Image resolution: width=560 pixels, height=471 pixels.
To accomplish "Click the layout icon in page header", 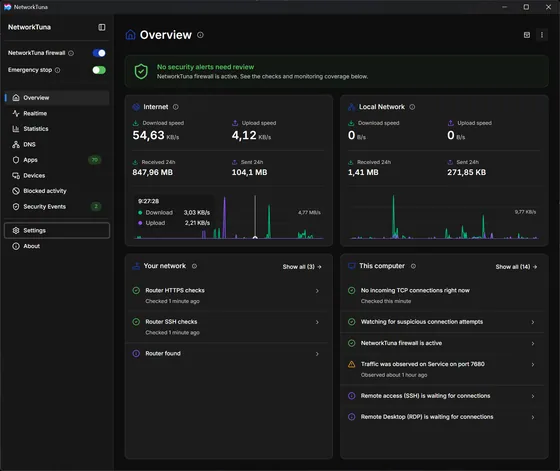I will pos(527,35).
